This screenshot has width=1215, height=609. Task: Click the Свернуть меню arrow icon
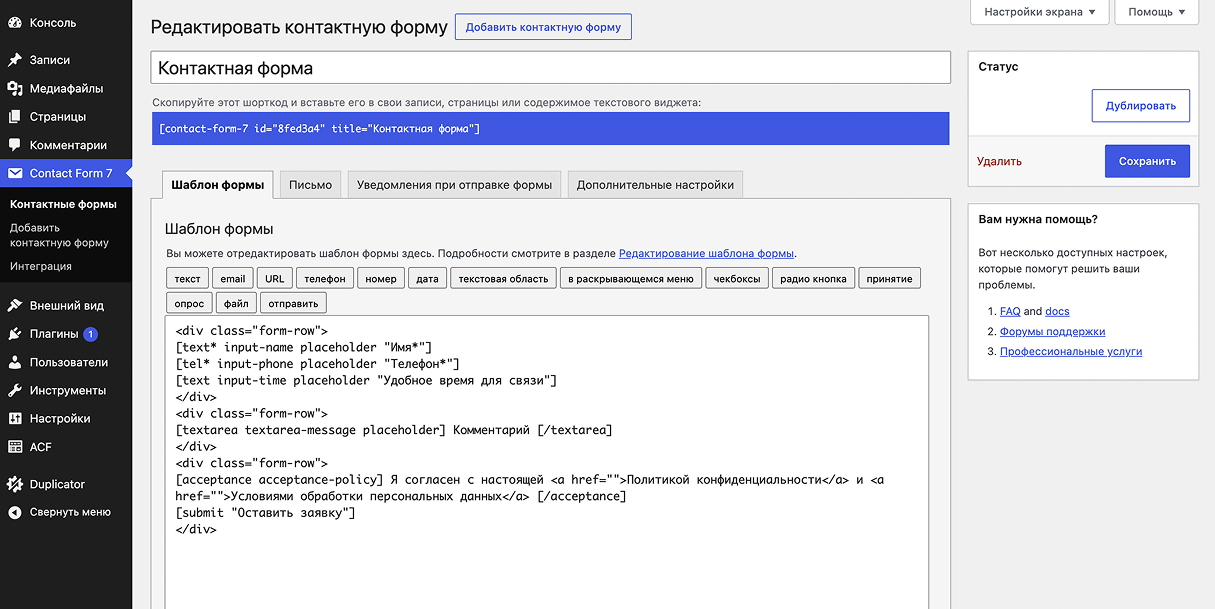tap(15, 512)
